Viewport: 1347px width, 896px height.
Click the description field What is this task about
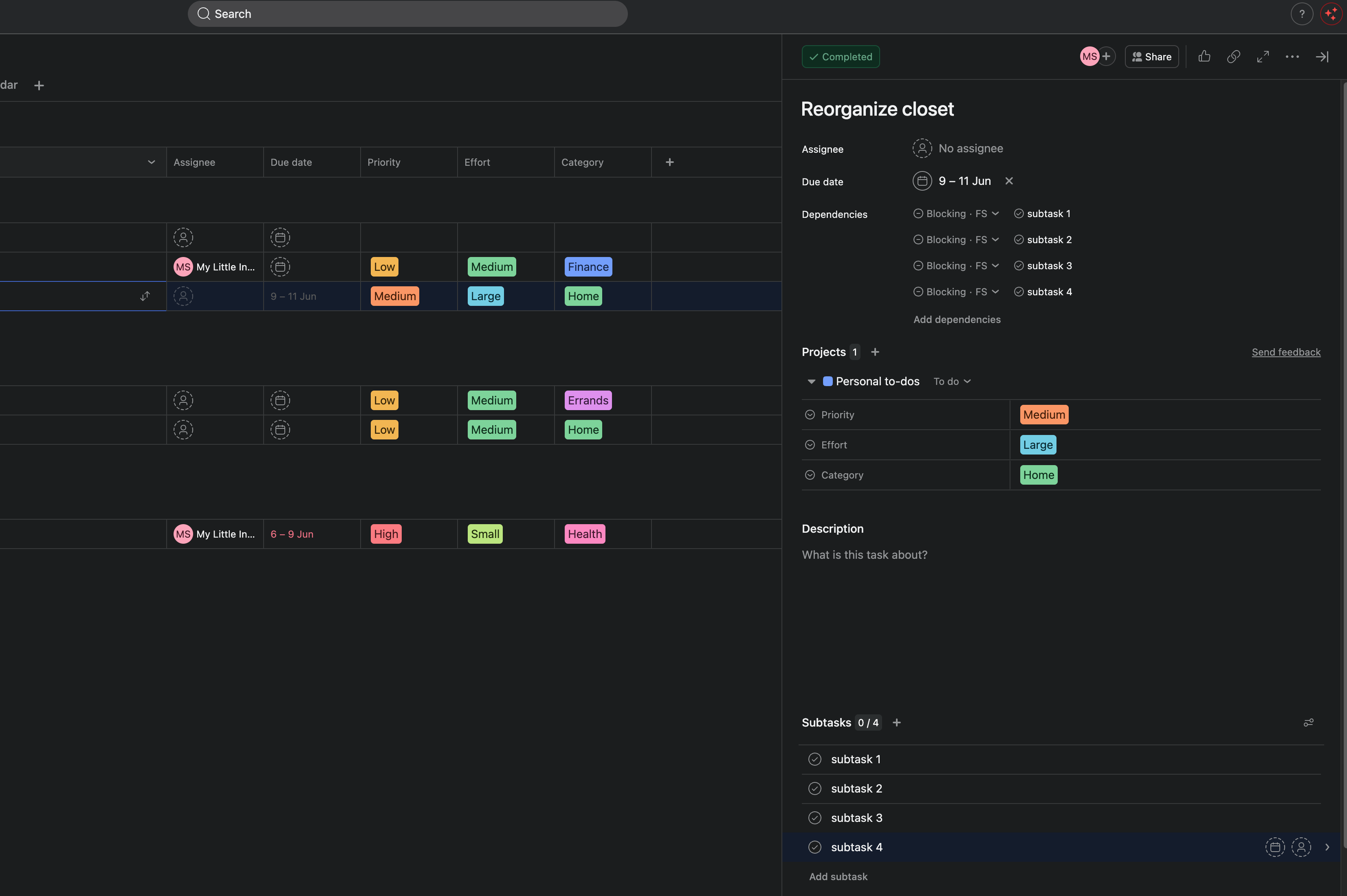click(864, 555)
